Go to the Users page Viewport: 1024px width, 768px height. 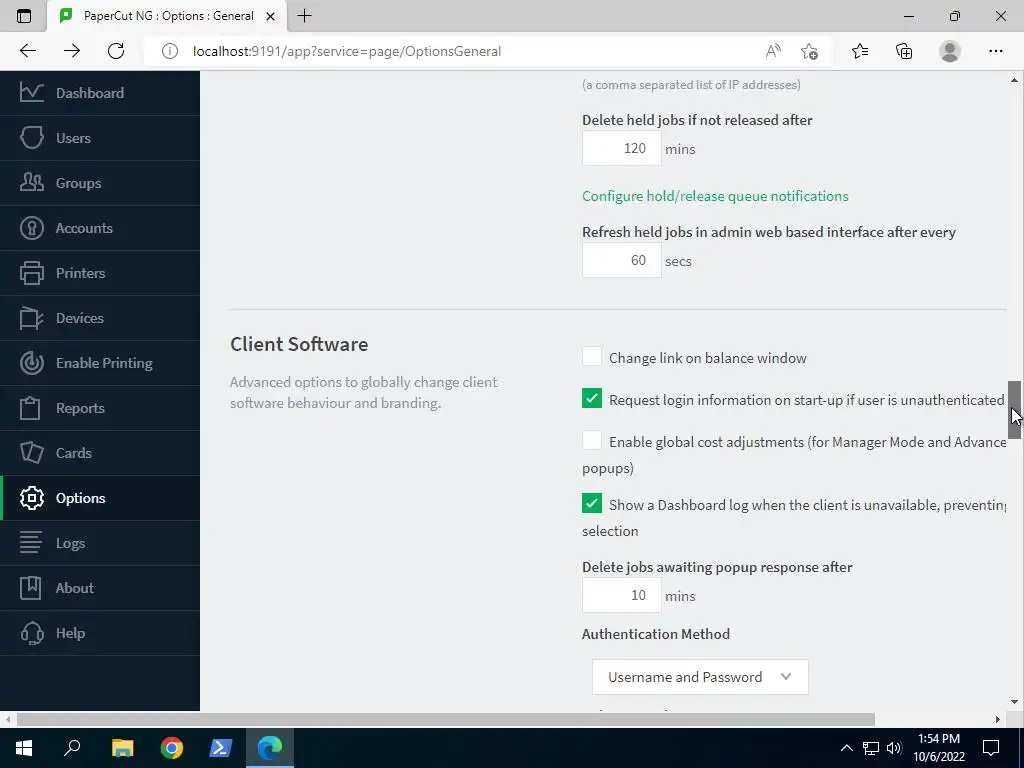pos(100,138)
